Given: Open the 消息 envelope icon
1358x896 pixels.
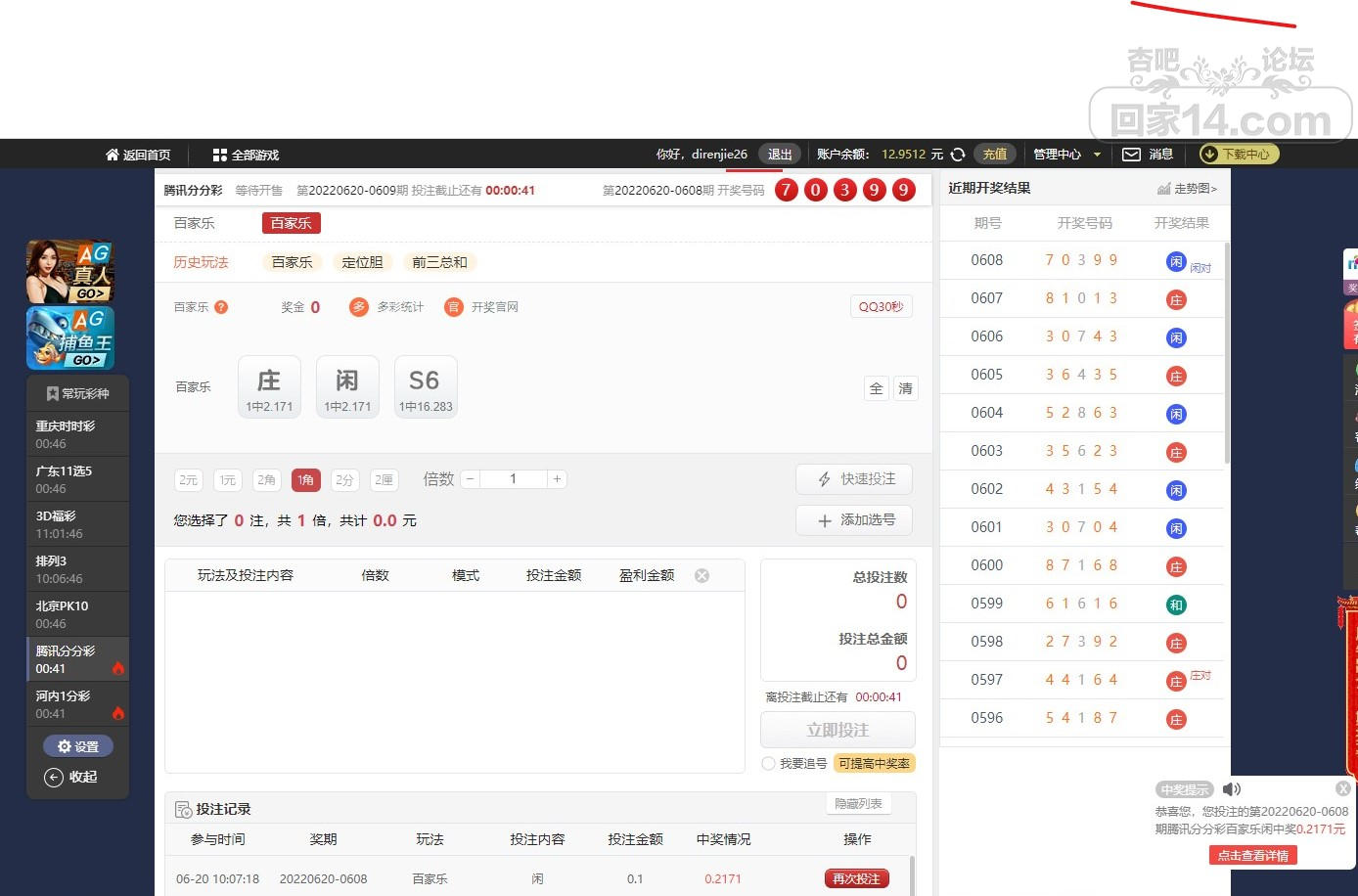Looking at the screenshot, I should [x=1131, y=155].
